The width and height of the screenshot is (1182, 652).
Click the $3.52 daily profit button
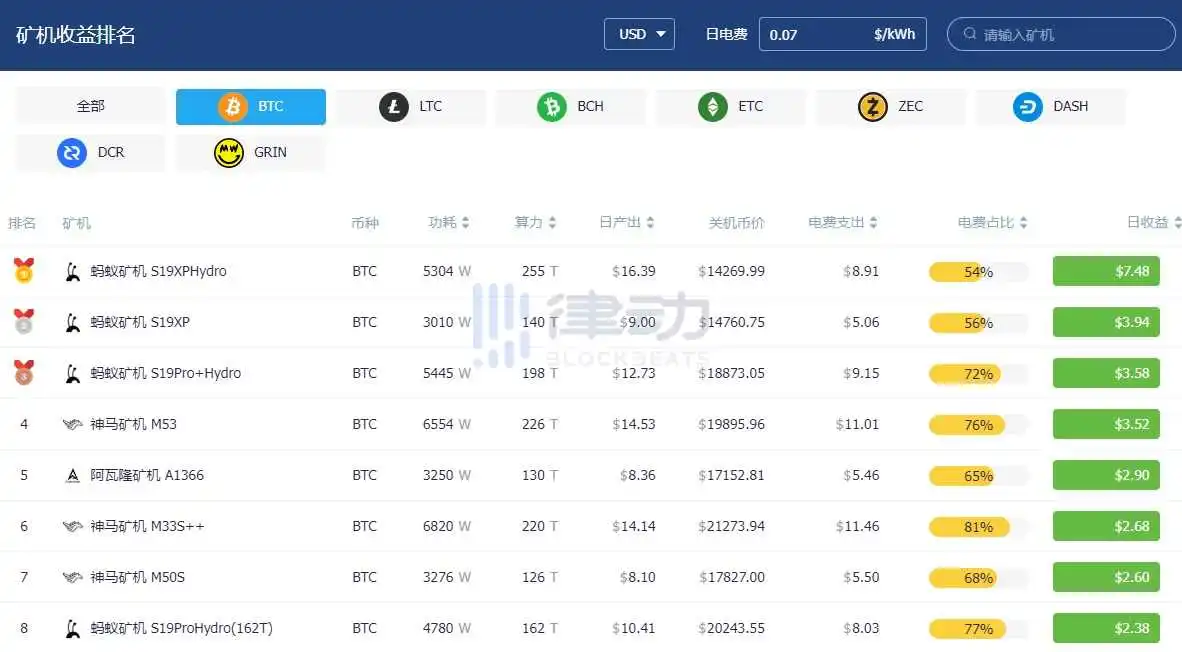(1106, 424)
